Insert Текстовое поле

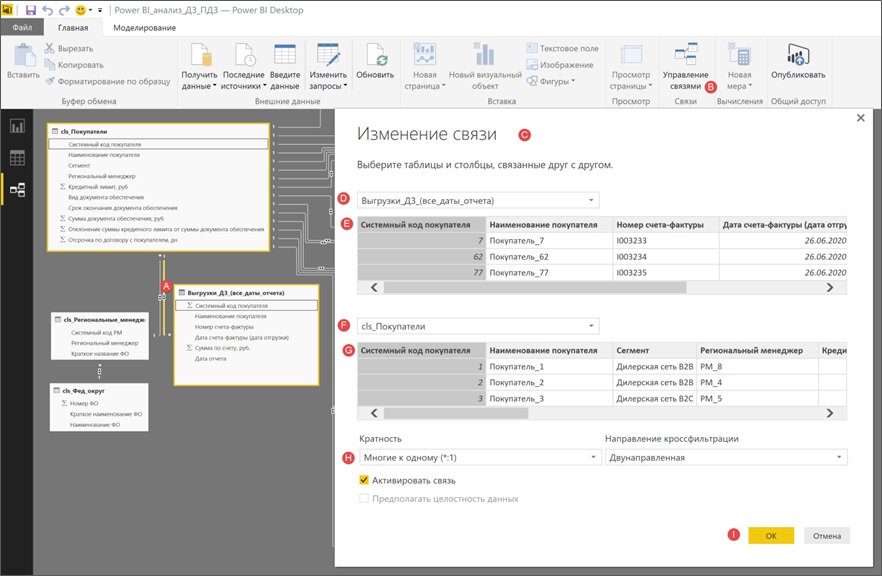(562, 48)
